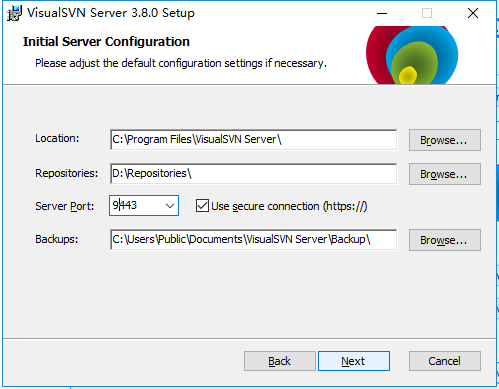Viewport: 499px width, 389px height.
Task: Cancel the VisualSVN Server installation
Action: click(x=445, y=361)
